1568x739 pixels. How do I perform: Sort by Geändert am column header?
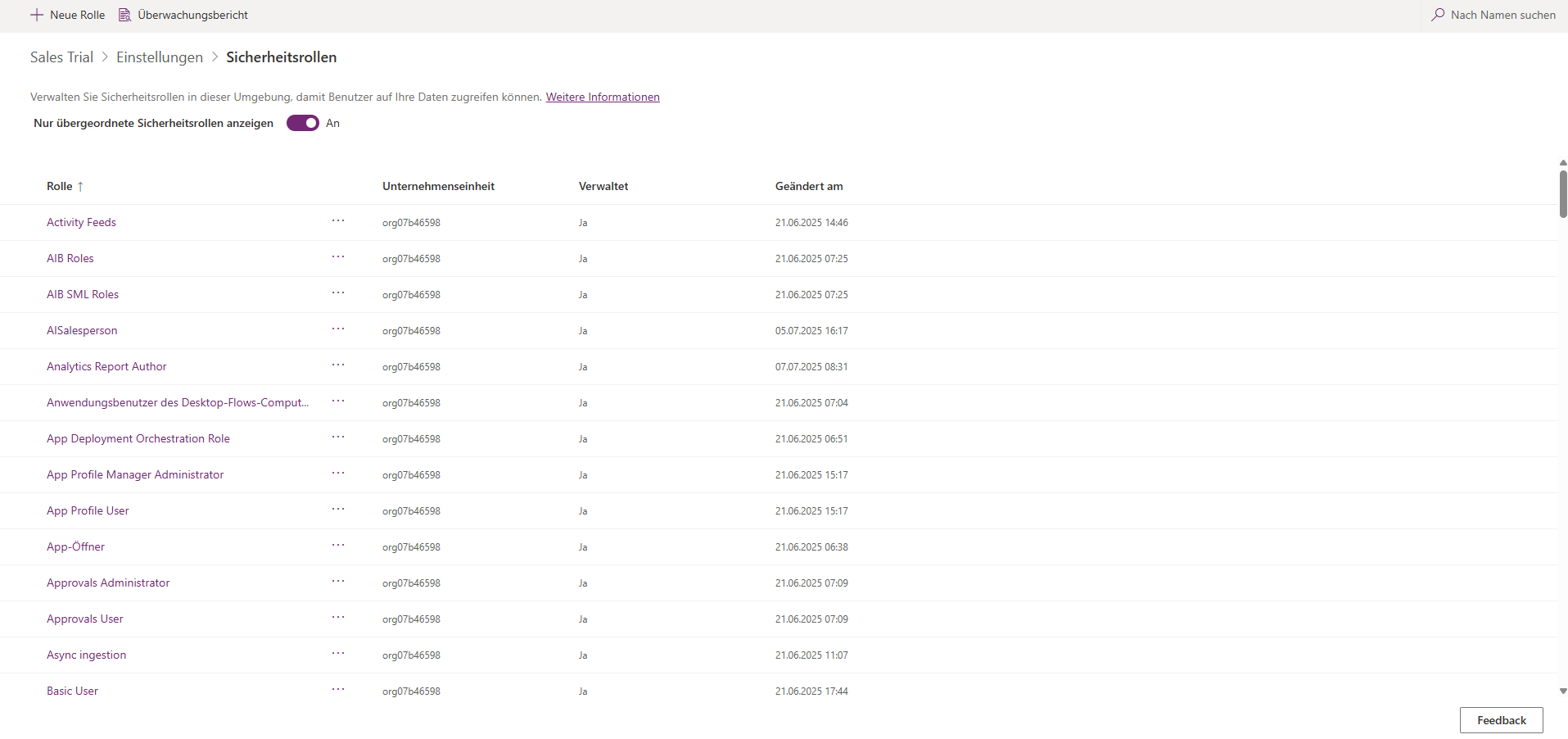(809, 186)
